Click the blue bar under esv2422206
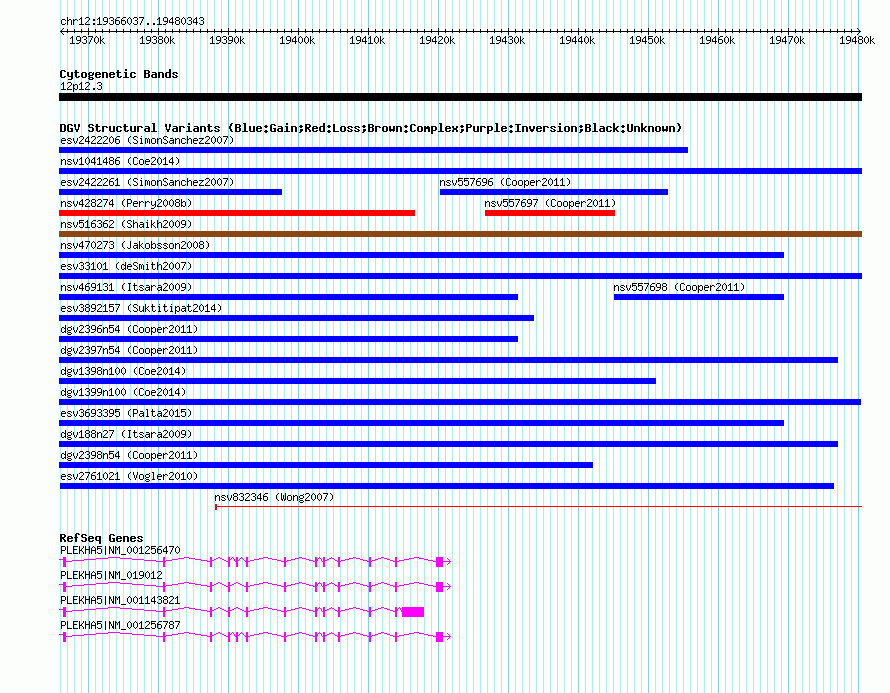This screenshot has height=693, width=890. [x=373, y=150]
